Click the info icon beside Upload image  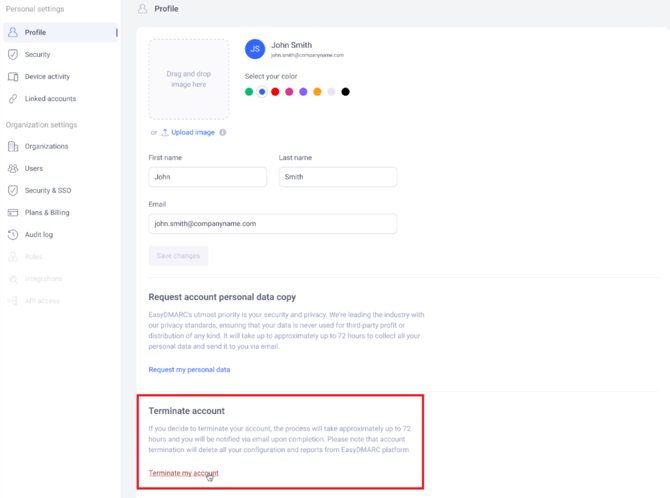tap(223, 133)
